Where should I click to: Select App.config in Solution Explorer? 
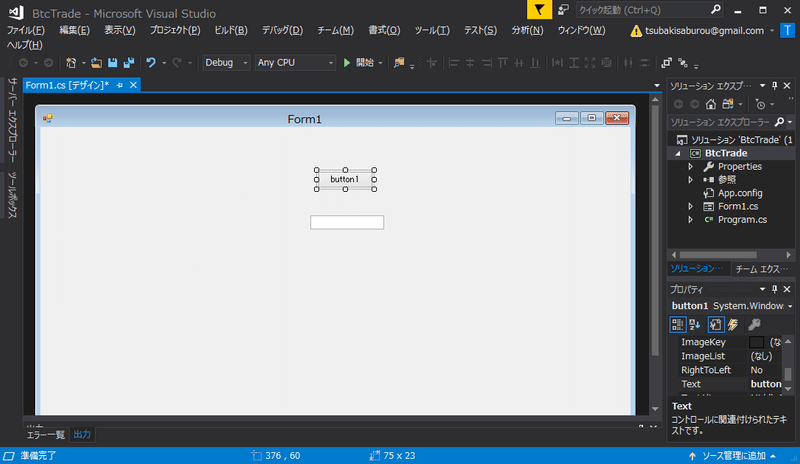click(x=740, y=193)
